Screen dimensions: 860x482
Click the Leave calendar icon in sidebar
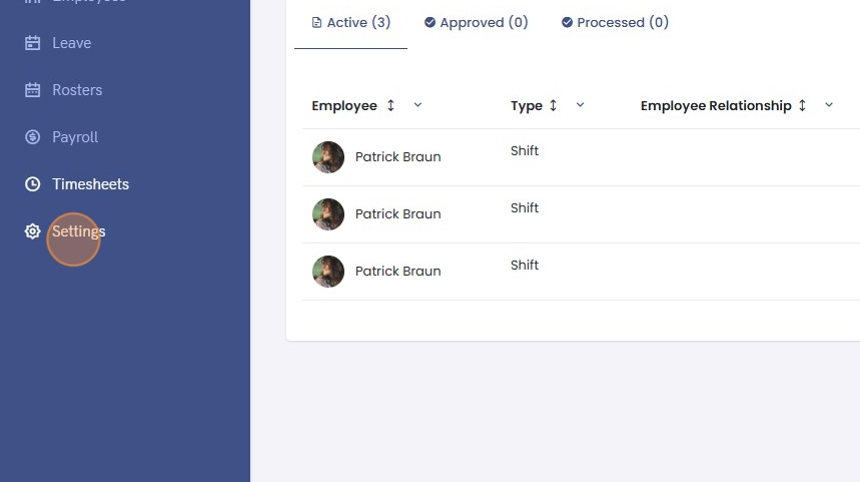[x=33, y=43]
